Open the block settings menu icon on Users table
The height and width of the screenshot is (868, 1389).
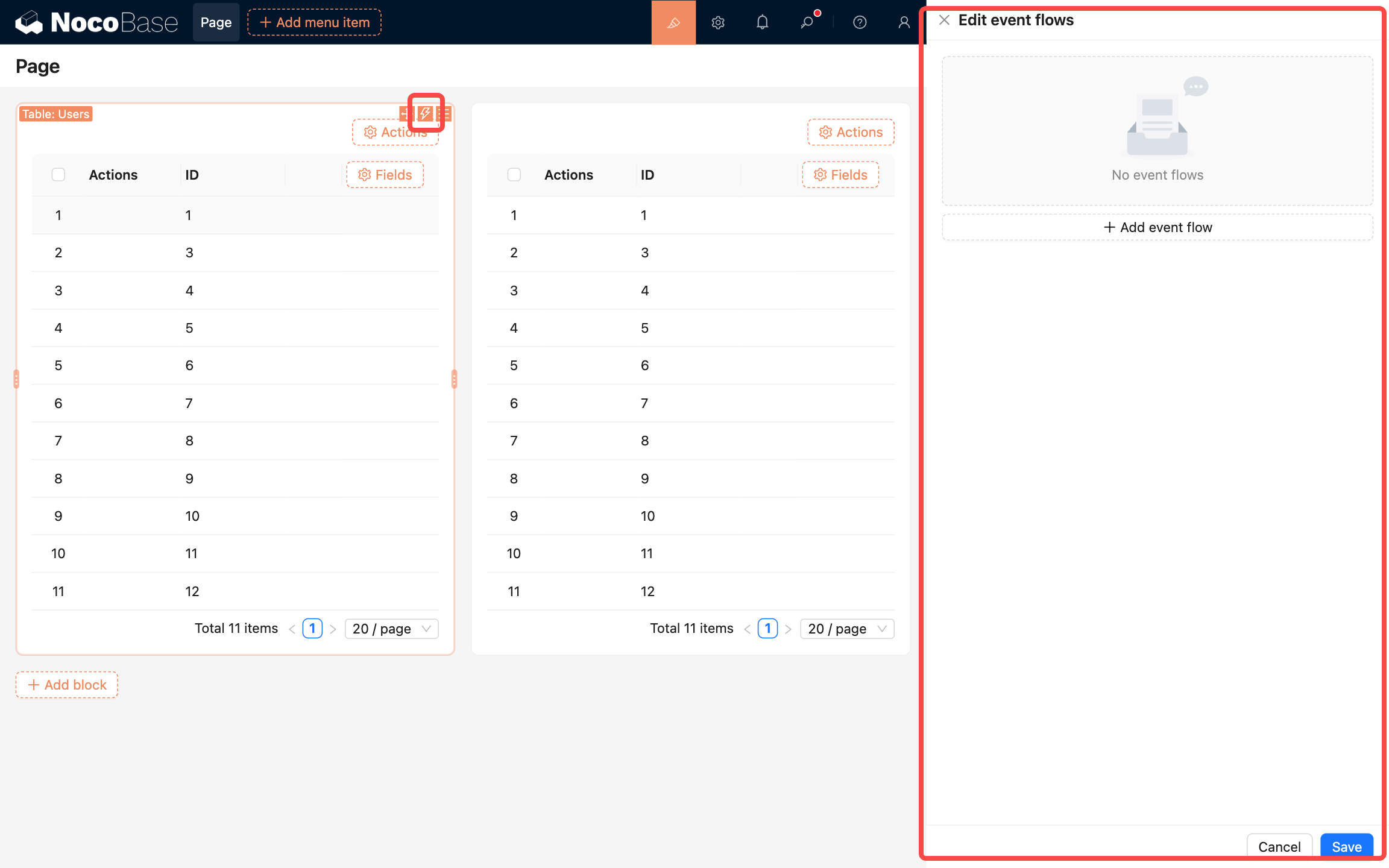[445, 113]
